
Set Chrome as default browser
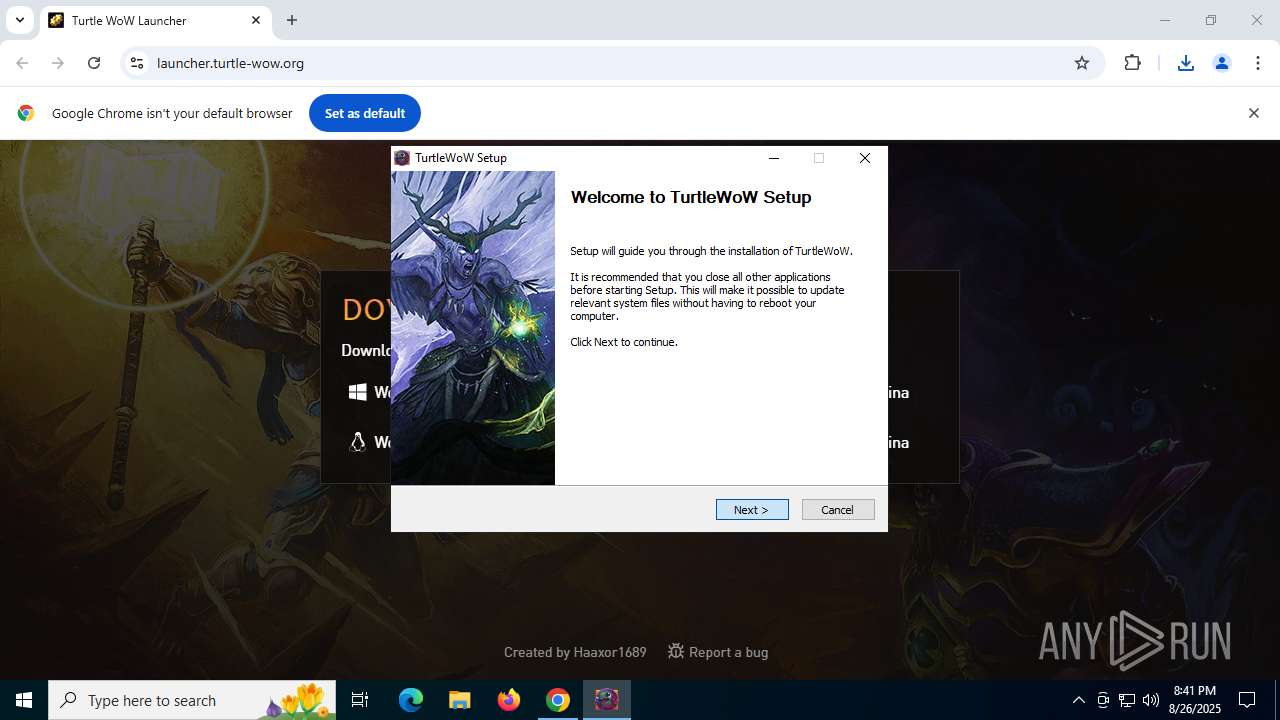[x=365, y=113]
